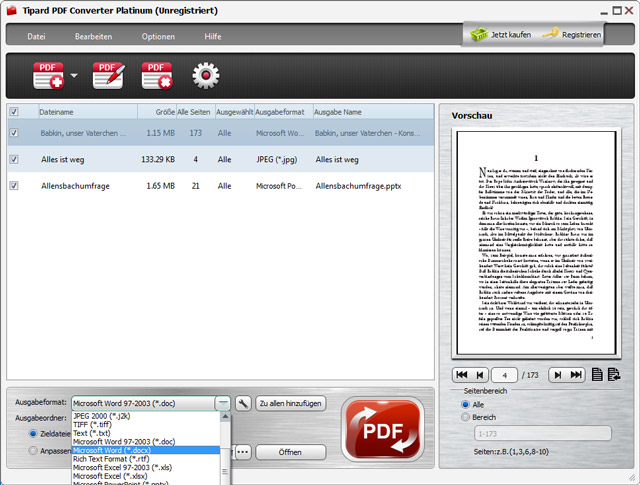Viewport: 640px width, 485px height.
Task: Click the Öffnen button
Action: [291, 452]
